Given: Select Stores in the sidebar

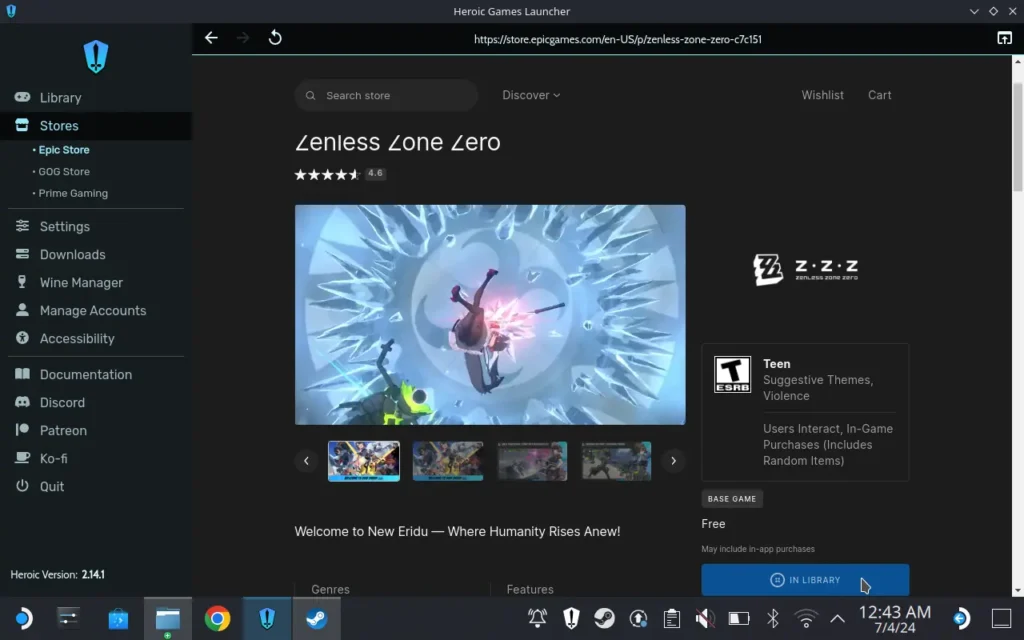Looking at the screenshot, I should click(96, 125).
